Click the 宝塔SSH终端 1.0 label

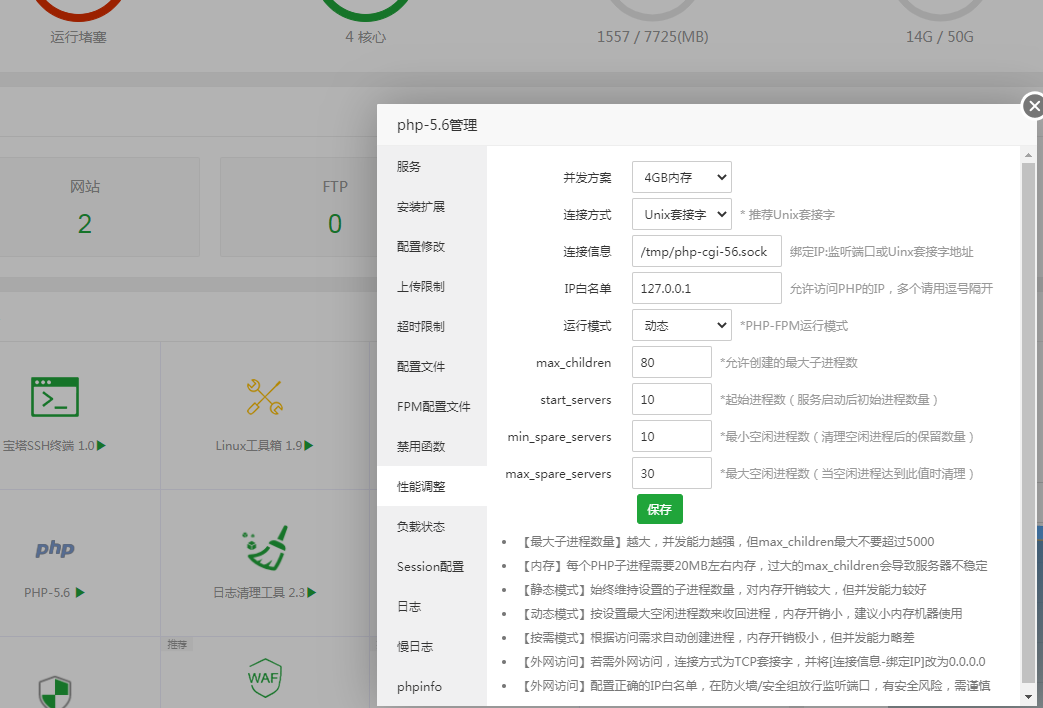(x=49, y=446)
